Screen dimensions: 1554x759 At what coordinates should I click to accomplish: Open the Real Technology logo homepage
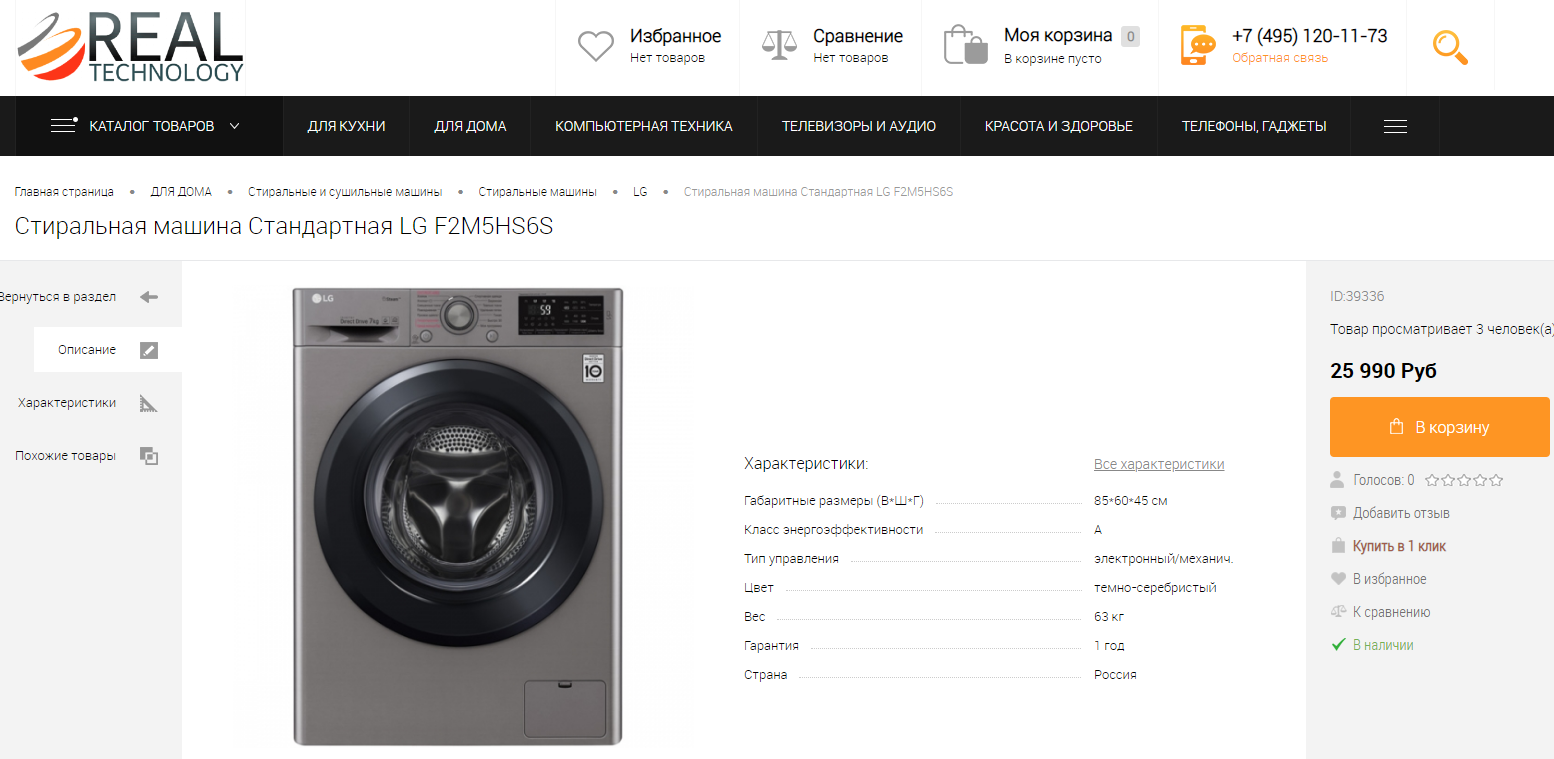coord(130,47)
